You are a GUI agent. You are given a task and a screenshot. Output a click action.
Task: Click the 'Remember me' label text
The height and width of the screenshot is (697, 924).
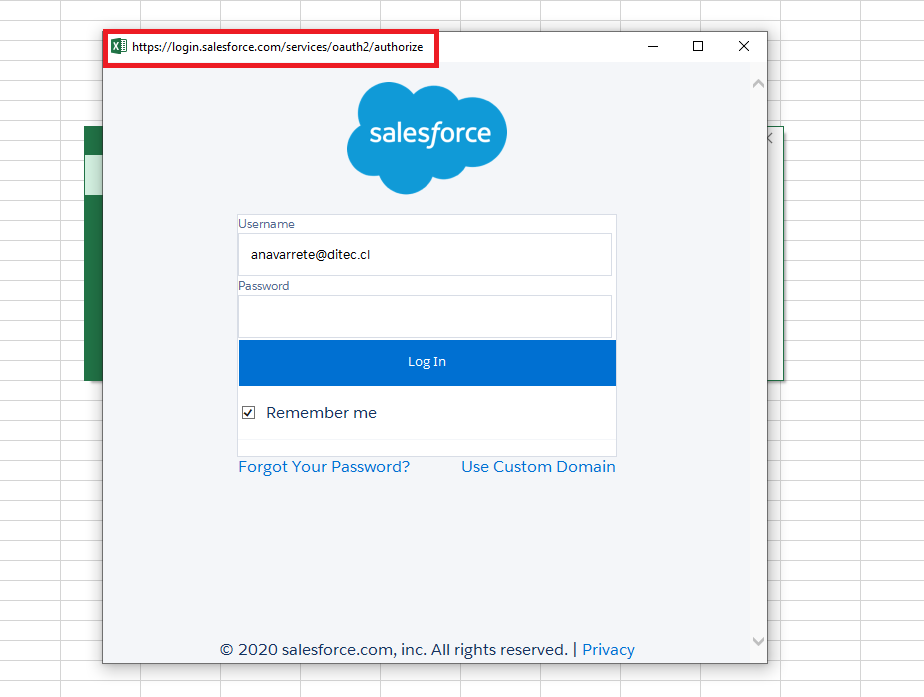click(x=321, y=412)
